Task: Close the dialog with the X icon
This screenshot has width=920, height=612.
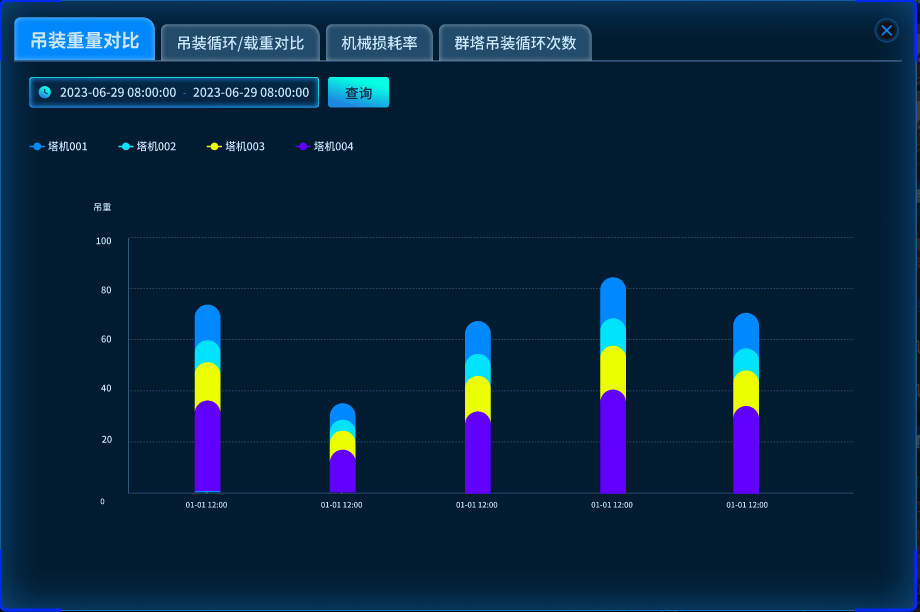Action: 886,30
